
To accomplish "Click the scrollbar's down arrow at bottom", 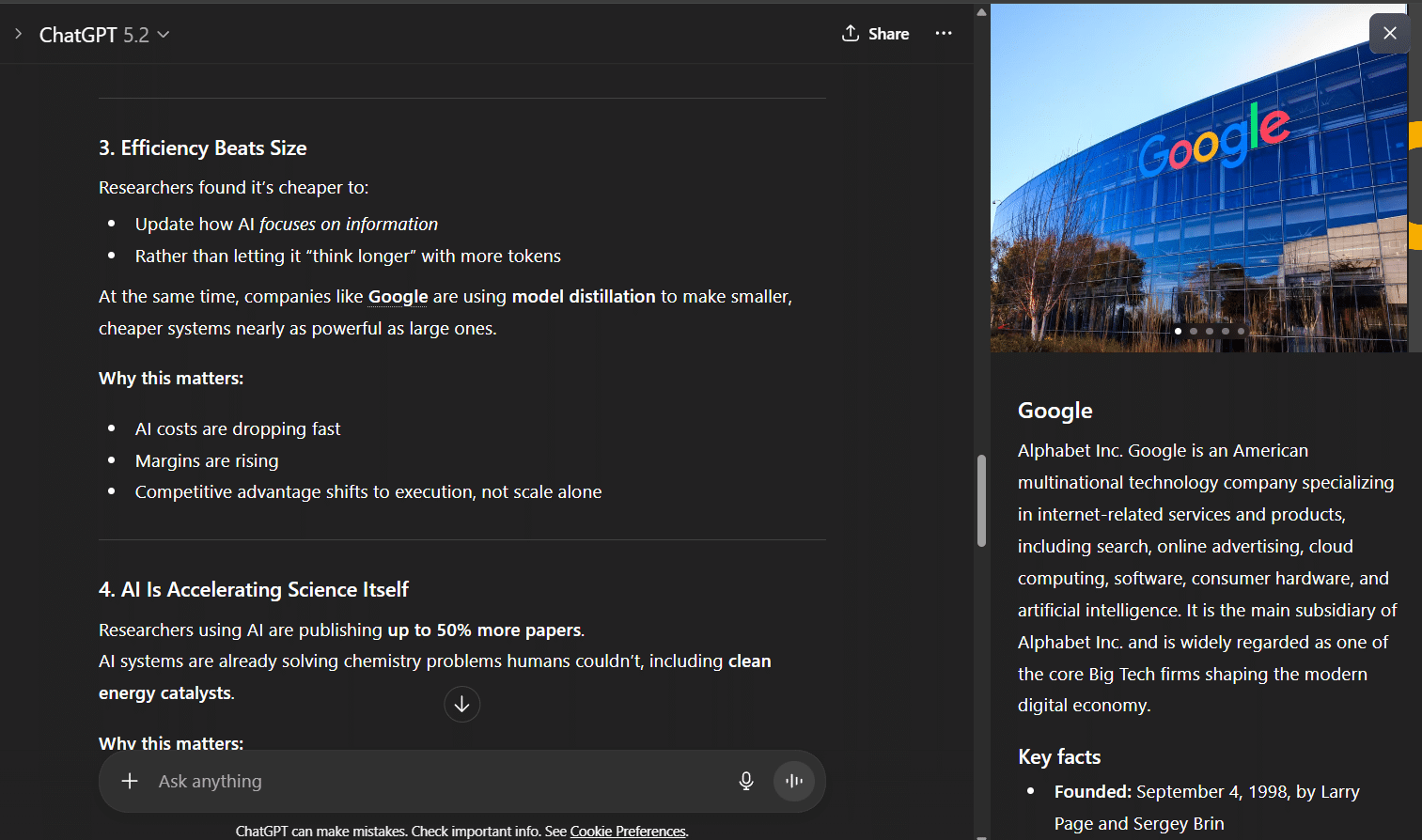I will pos(981,835).
